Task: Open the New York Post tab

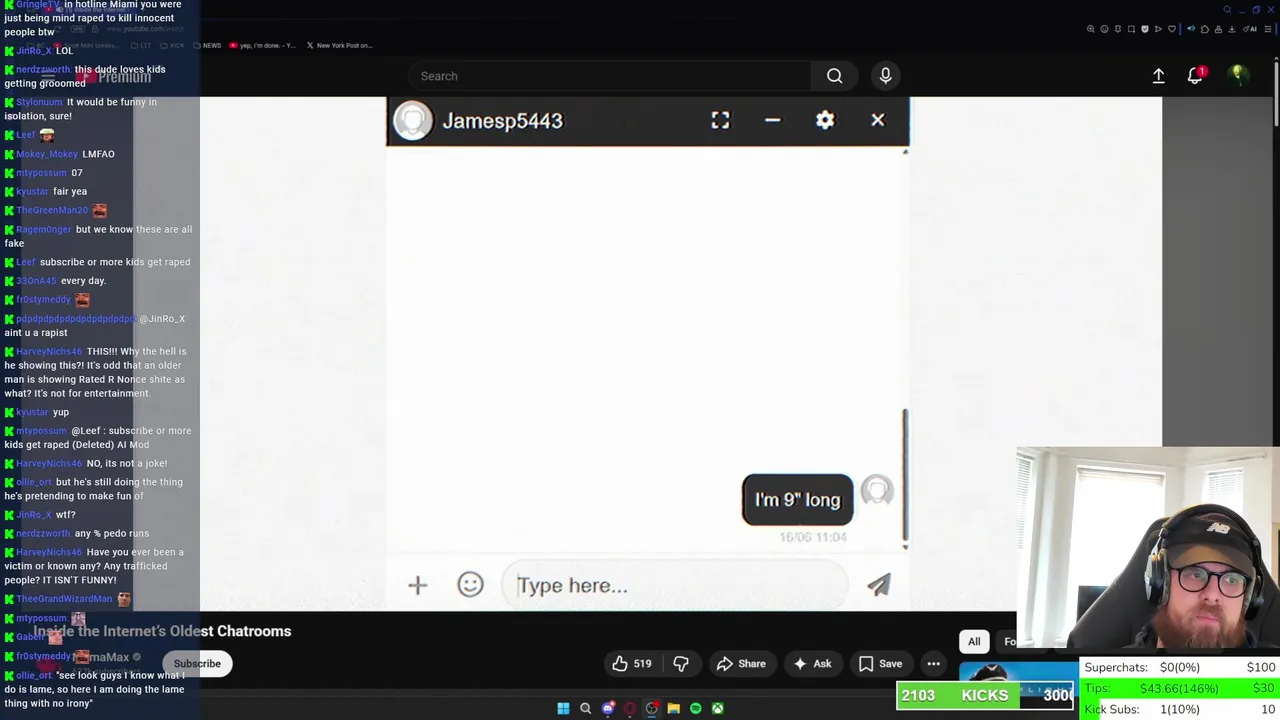Action: tap(339, 45)
